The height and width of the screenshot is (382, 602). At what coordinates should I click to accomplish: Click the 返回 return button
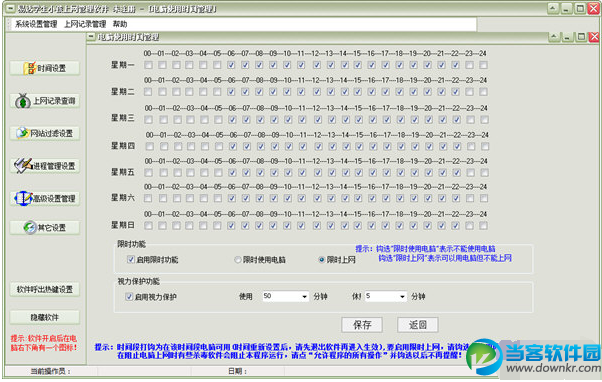pos(418,325)
